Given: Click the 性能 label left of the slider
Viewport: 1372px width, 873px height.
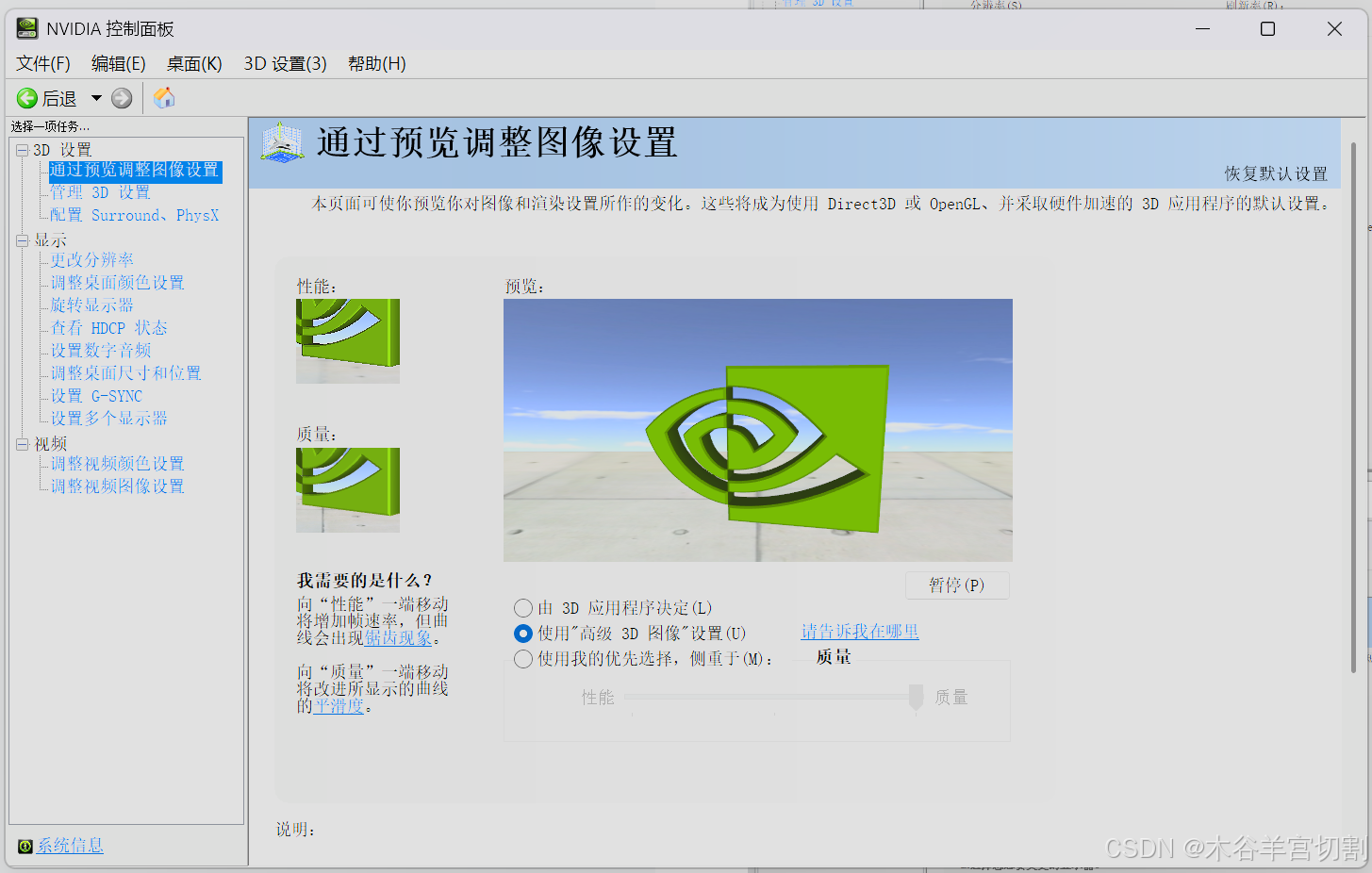Looking at the screenshot, I should (x=598, y=698).
